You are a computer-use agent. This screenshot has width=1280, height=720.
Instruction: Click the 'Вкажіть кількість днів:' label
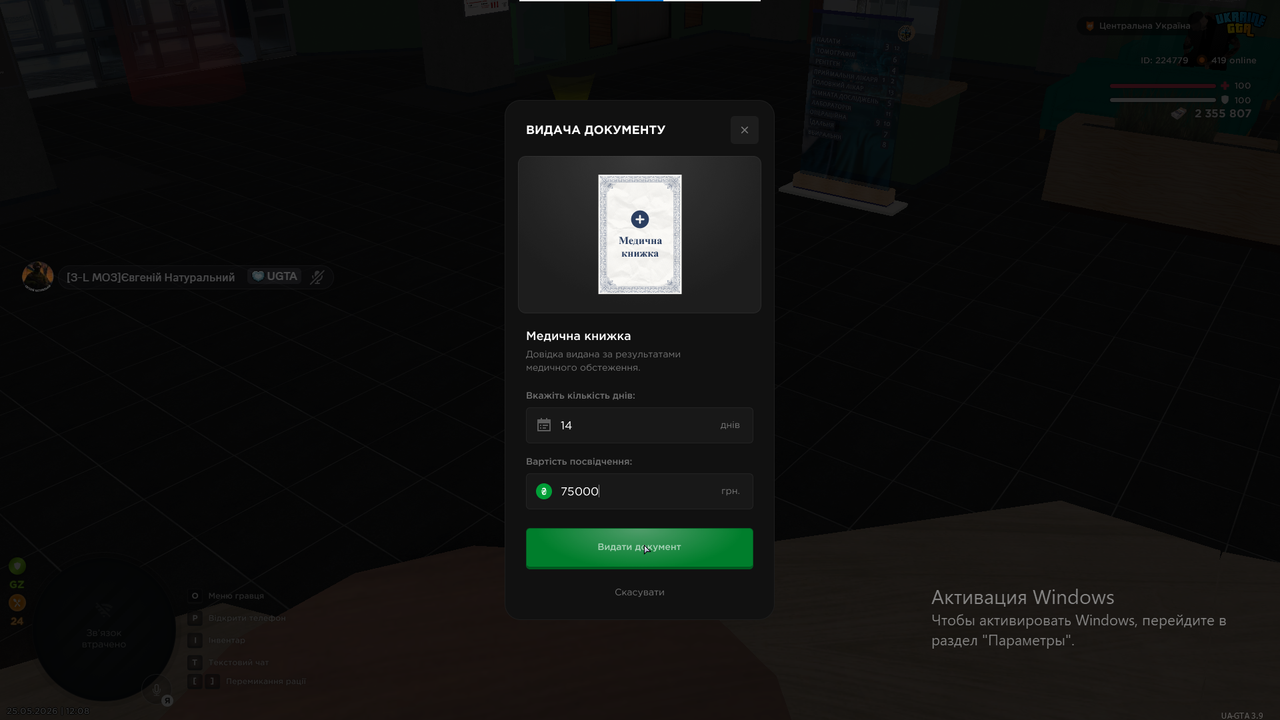[580, 396]
